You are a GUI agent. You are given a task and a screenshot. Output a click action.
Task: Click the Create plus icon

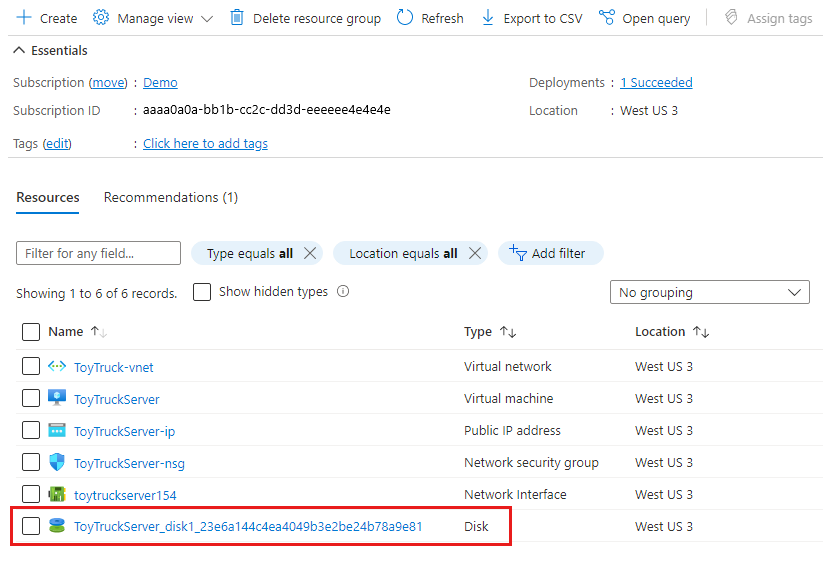click(24, 18)
